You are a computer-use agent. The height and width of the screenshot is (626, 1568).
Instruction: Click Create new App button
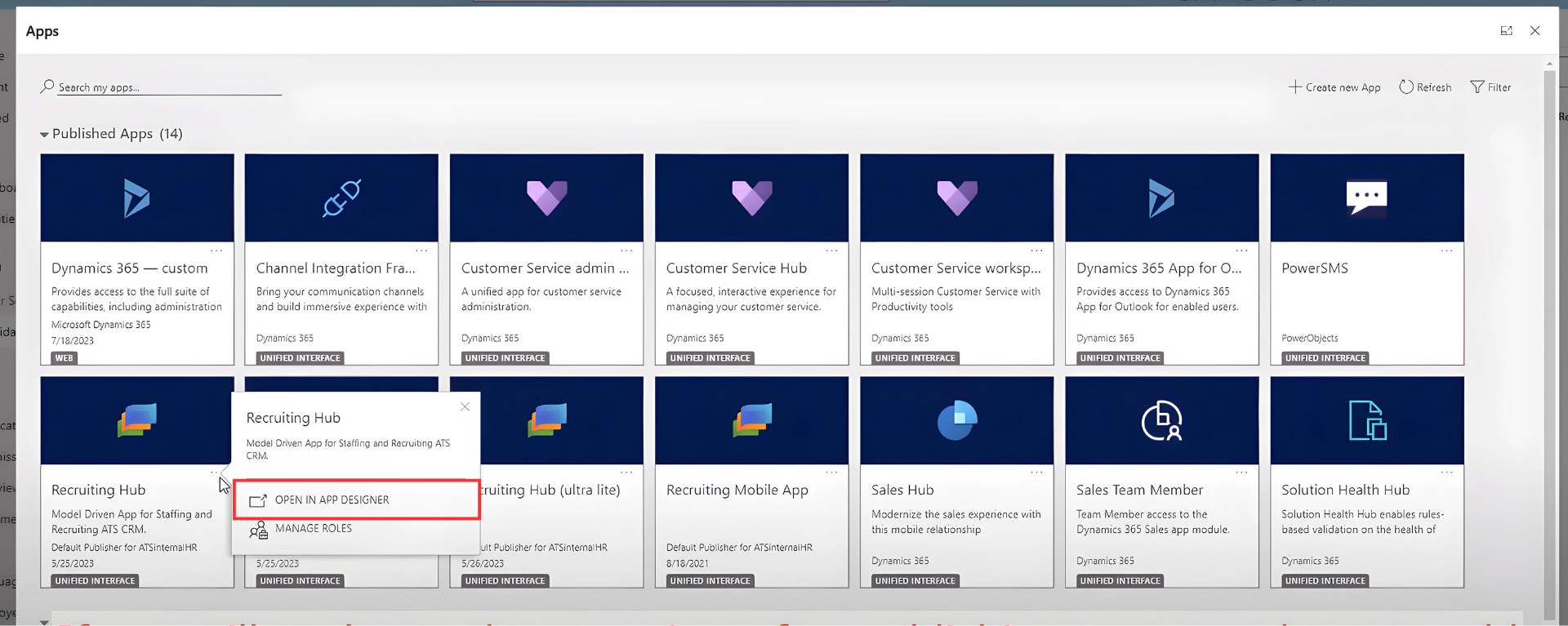pyautogui.click(x=1334, y=87)
